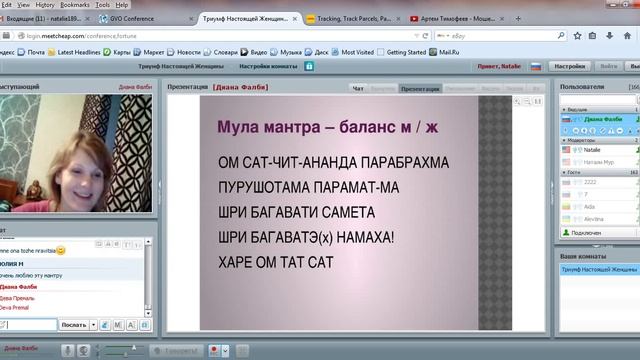Image resolution: width=640 pixels, height=360 pixels.
Task: Open the Most Visited bookmark folder
Action: click(353, 52)
